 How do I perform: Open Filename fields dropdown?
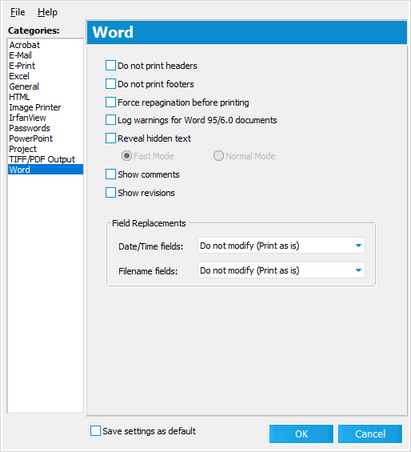[x=281, y=270]
